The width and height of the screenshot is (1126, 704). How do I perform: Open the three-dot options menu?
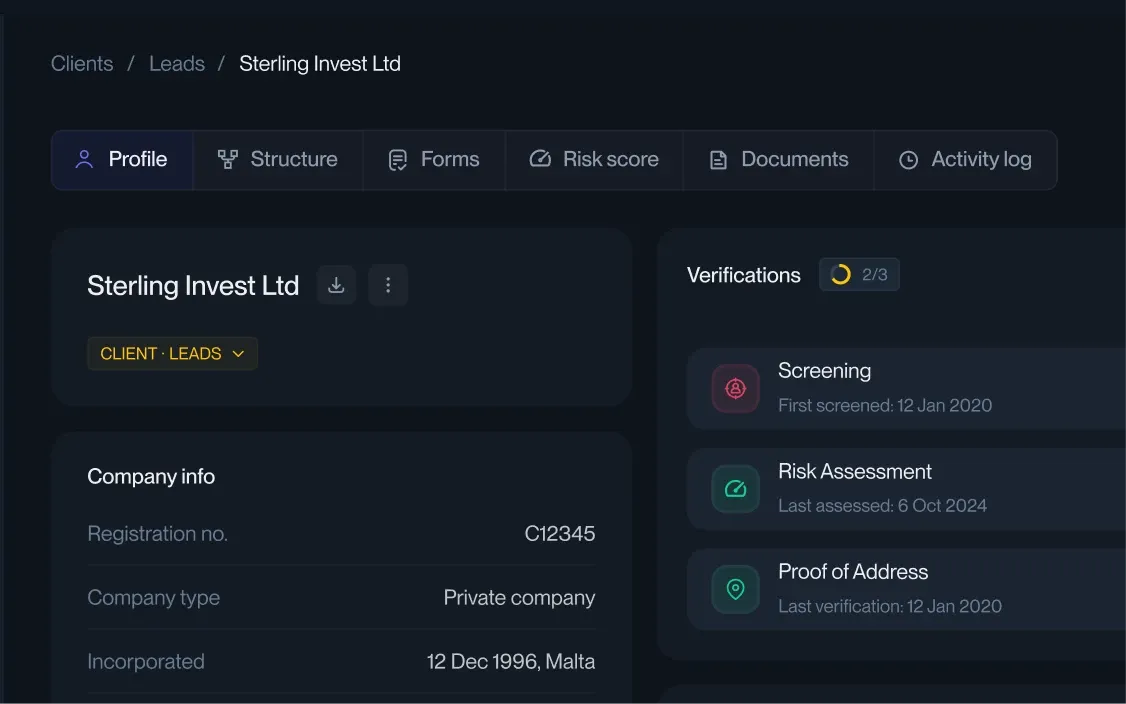[388, 285]
